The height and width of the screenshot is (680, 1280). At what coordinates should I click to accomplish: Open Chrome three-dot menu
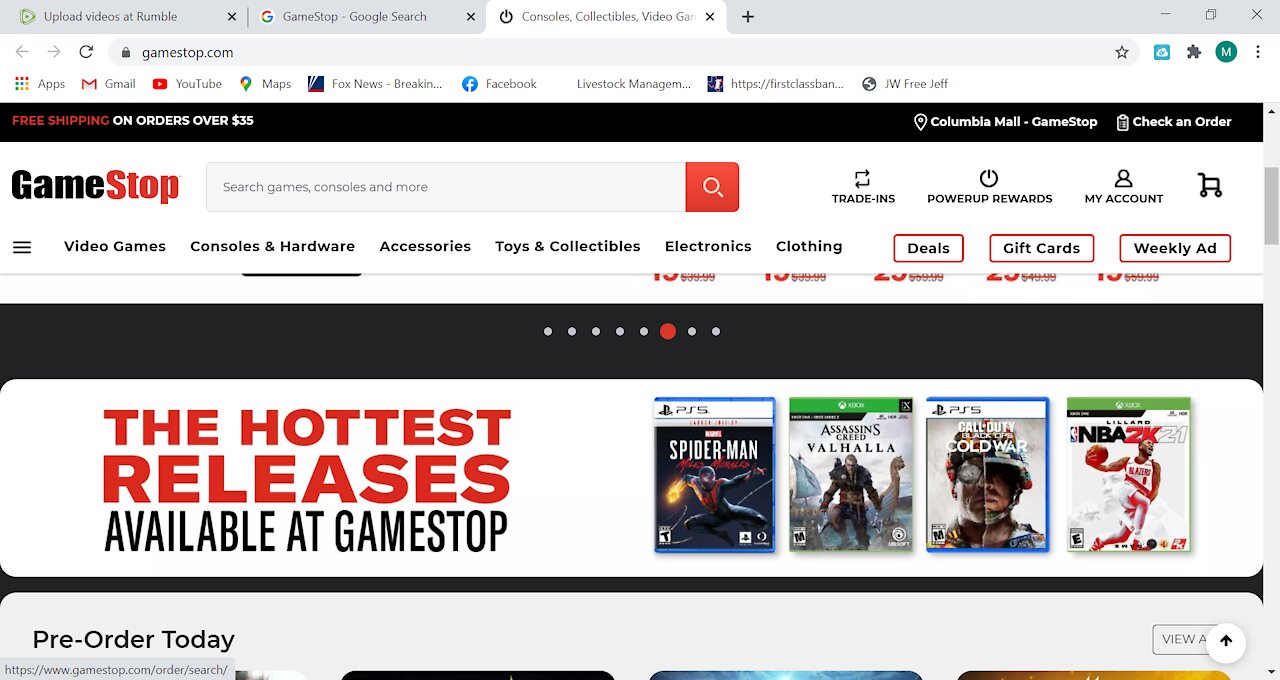click(x=1258, y=52)
